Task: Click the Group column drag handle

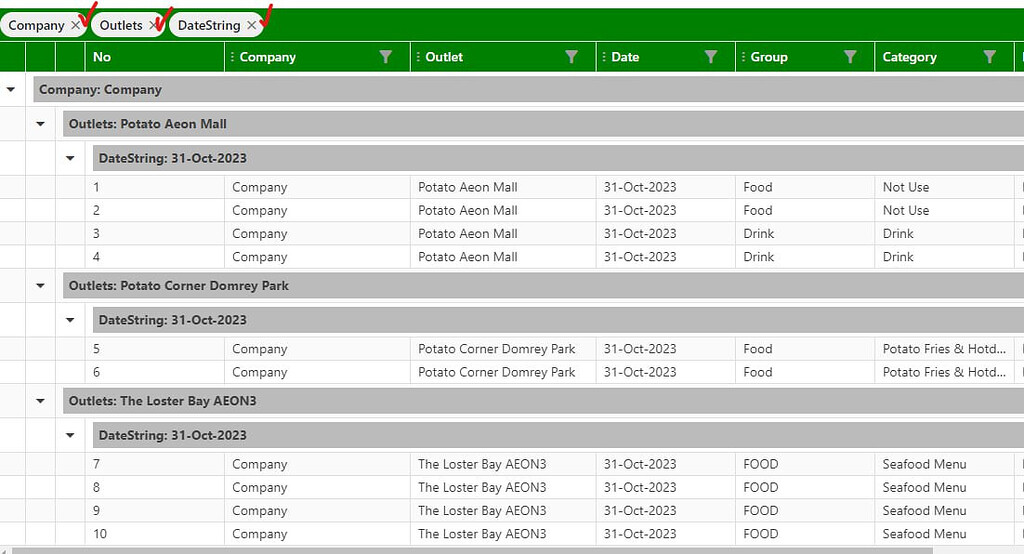Action: point(743,57)
